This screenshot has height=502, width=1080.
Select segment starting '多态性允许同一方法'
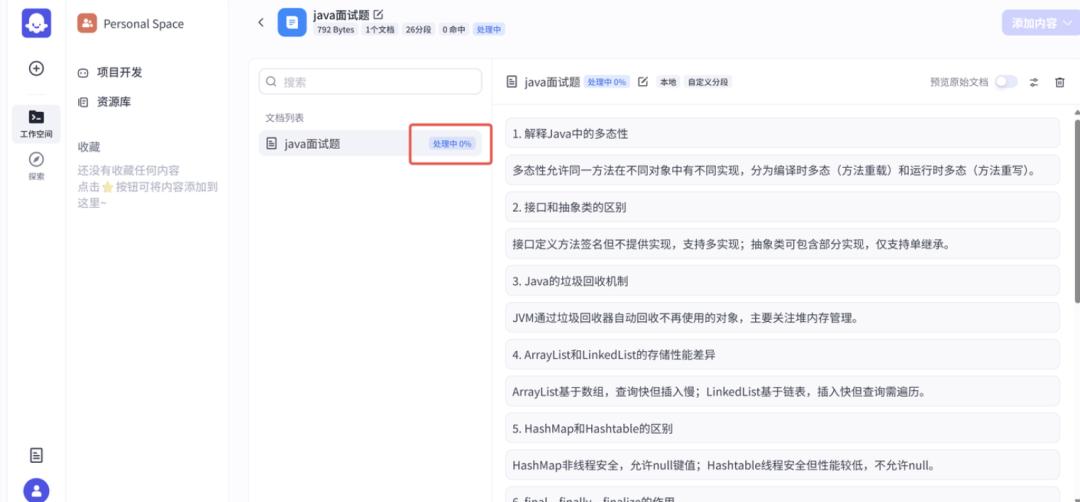(x=782, y=169)
